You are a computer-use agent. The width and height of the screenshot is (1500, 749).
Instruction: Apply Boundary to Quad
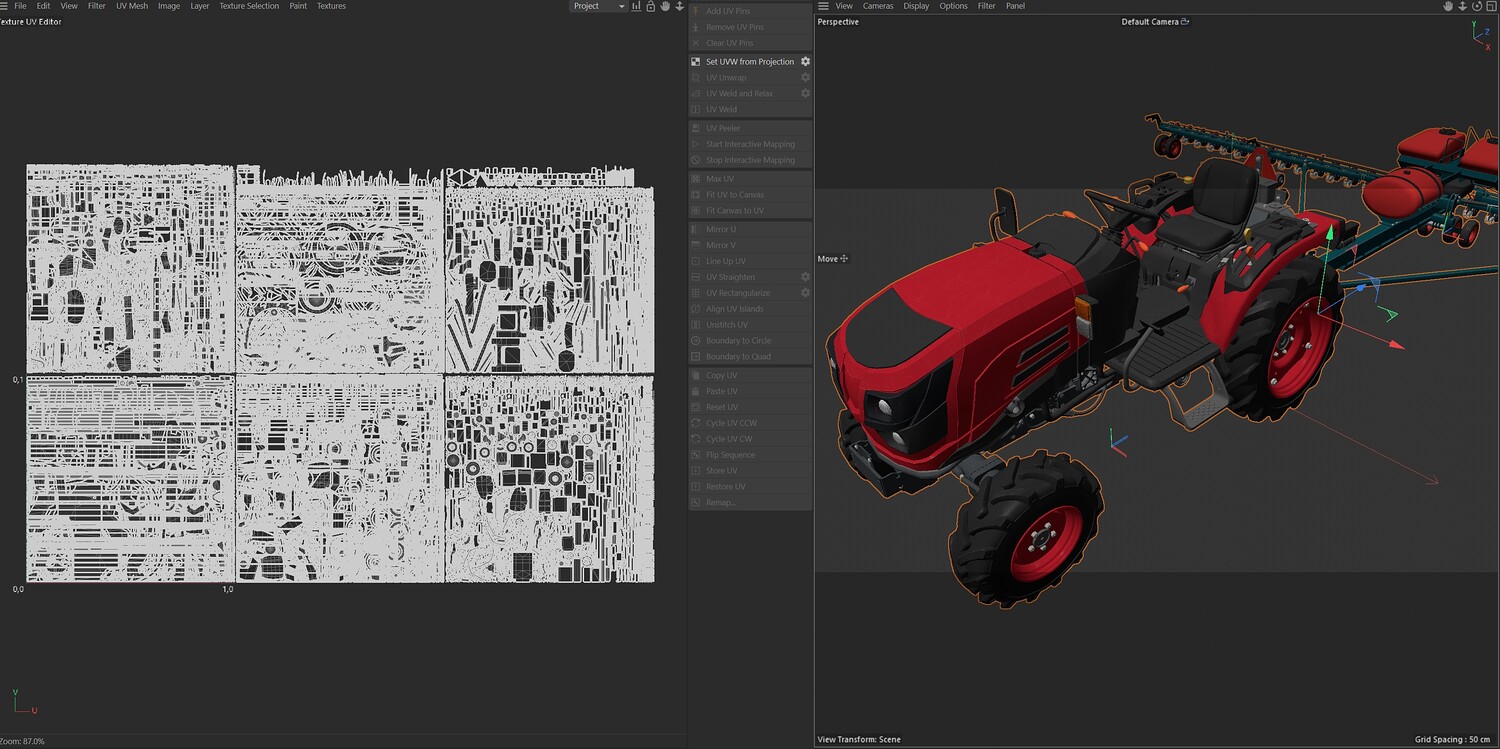coord(750,357)
